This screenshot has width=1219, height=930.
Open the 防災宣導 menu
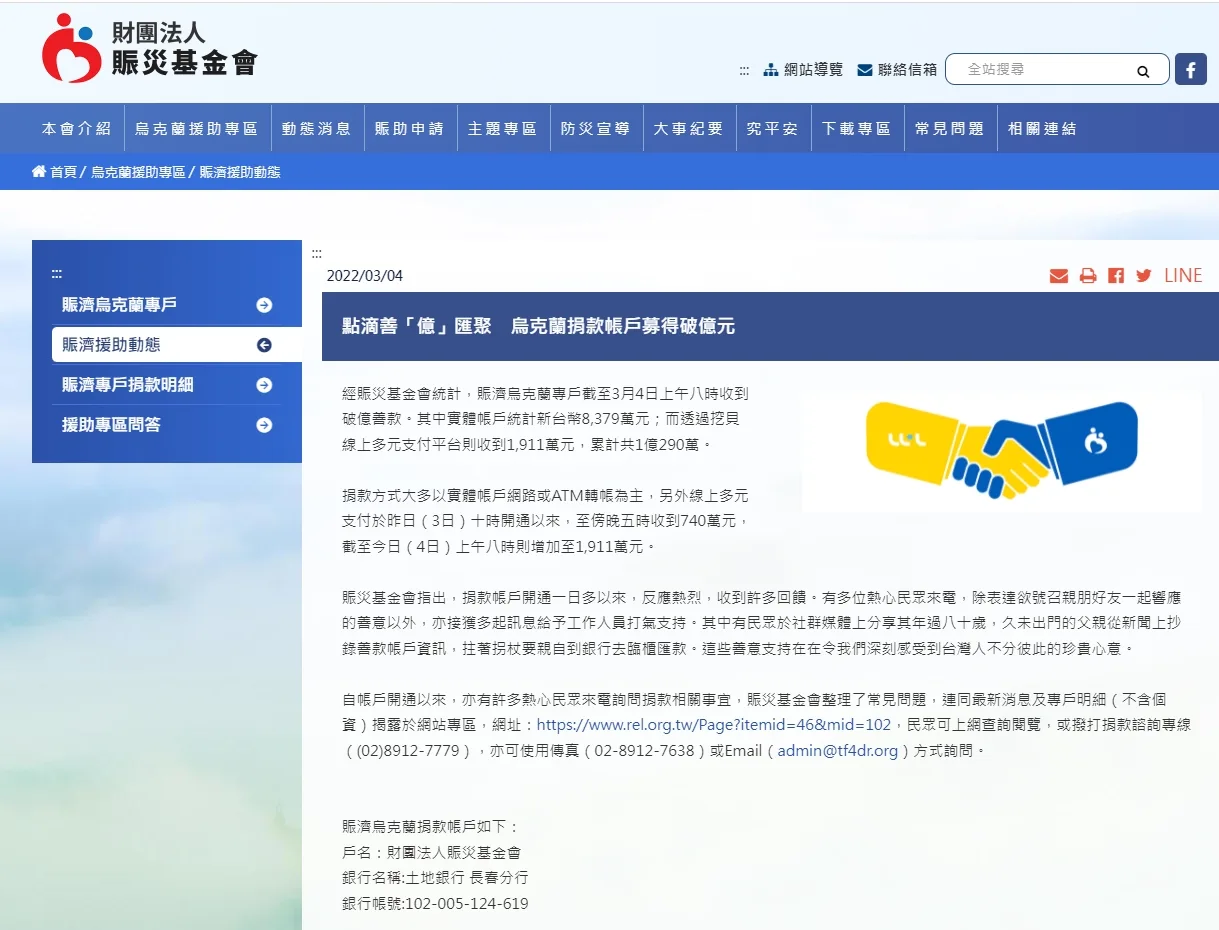click(x=595, y=128)
